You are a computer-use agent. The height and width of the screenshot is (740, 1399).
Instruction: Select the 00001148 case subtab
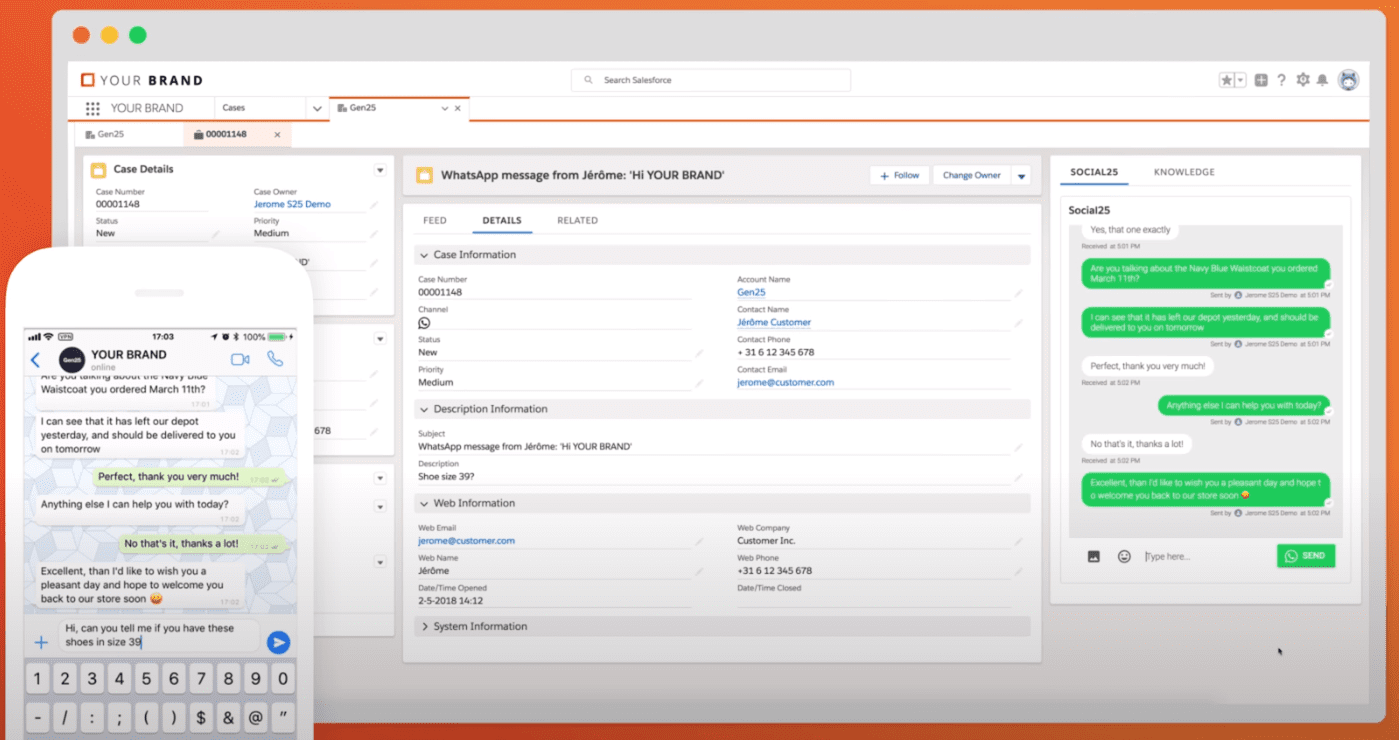point(226,134)
